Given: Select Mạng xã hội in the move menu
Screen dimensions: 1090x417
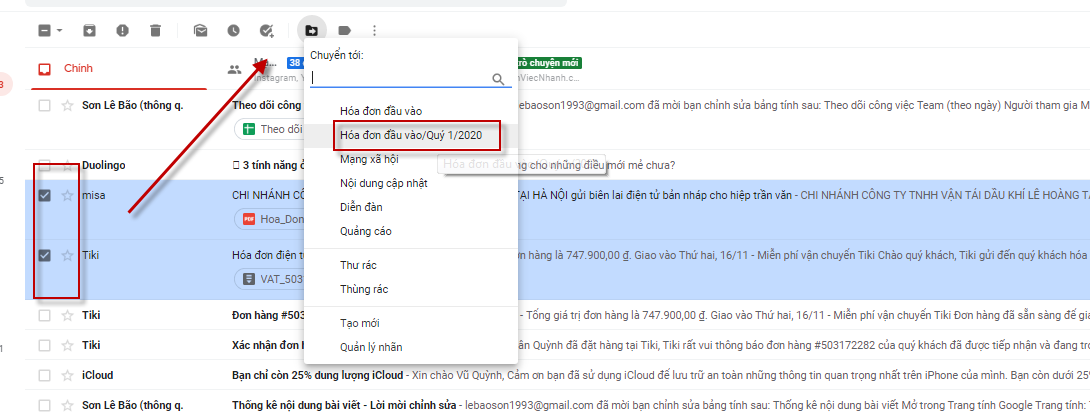Looking at the screenshot, I should (411, 159).
